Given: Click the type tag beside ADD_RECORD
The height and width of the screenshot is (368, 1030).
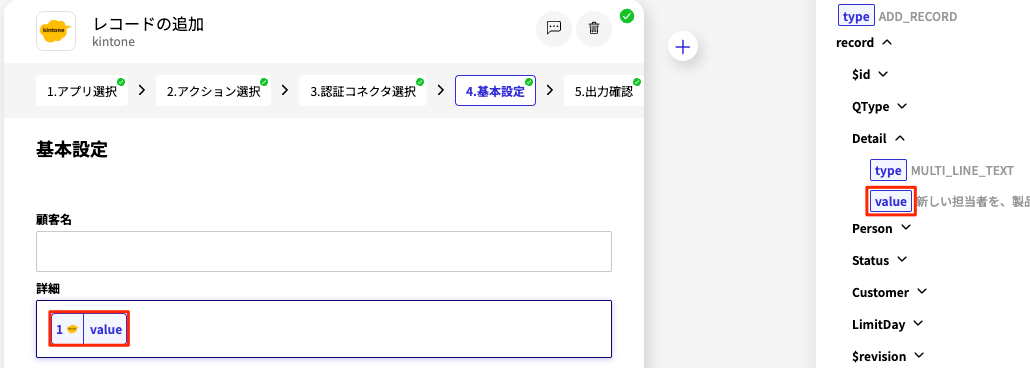Looking at the screenshot, I should coord(856,16).
